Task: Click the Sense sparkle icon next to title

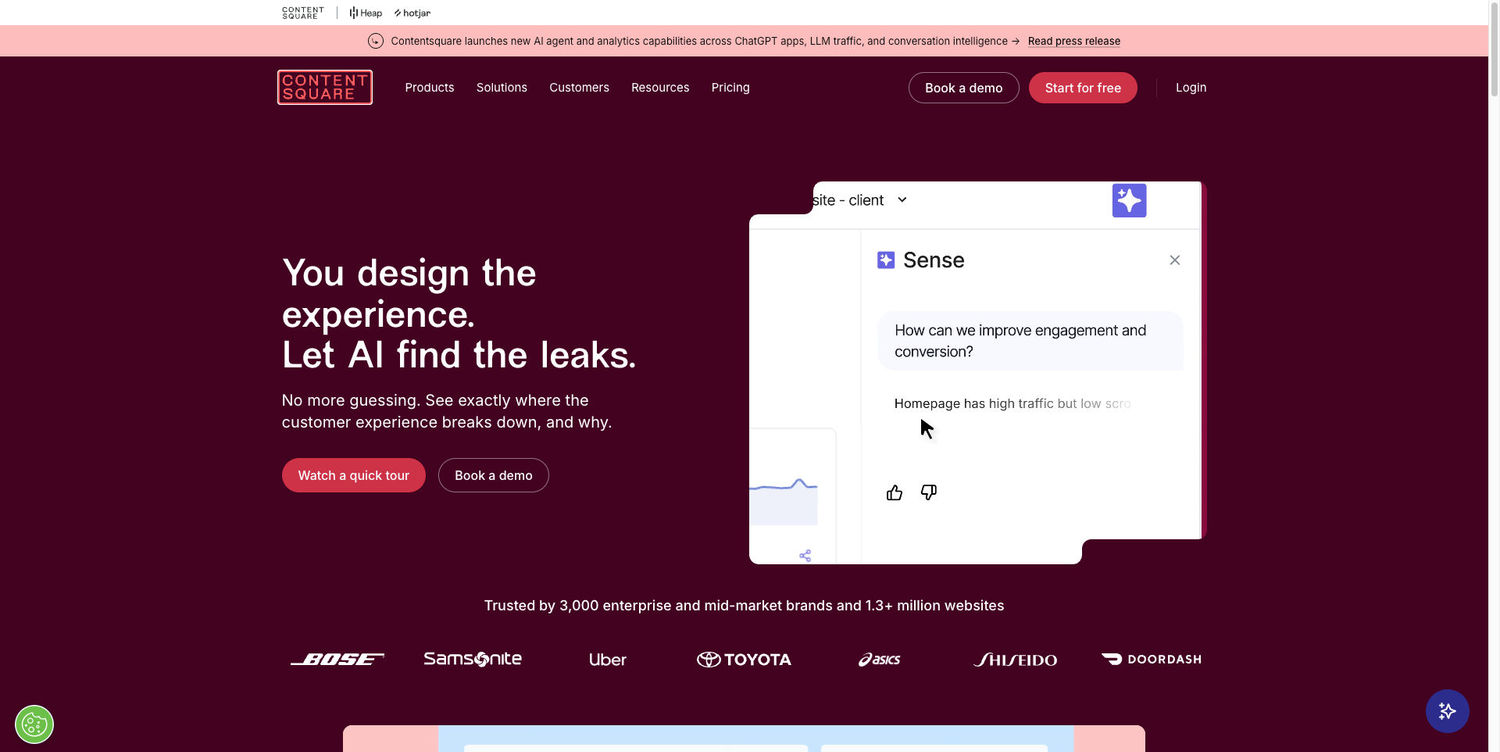Action: pyautogui.click(x=886, y=260)
